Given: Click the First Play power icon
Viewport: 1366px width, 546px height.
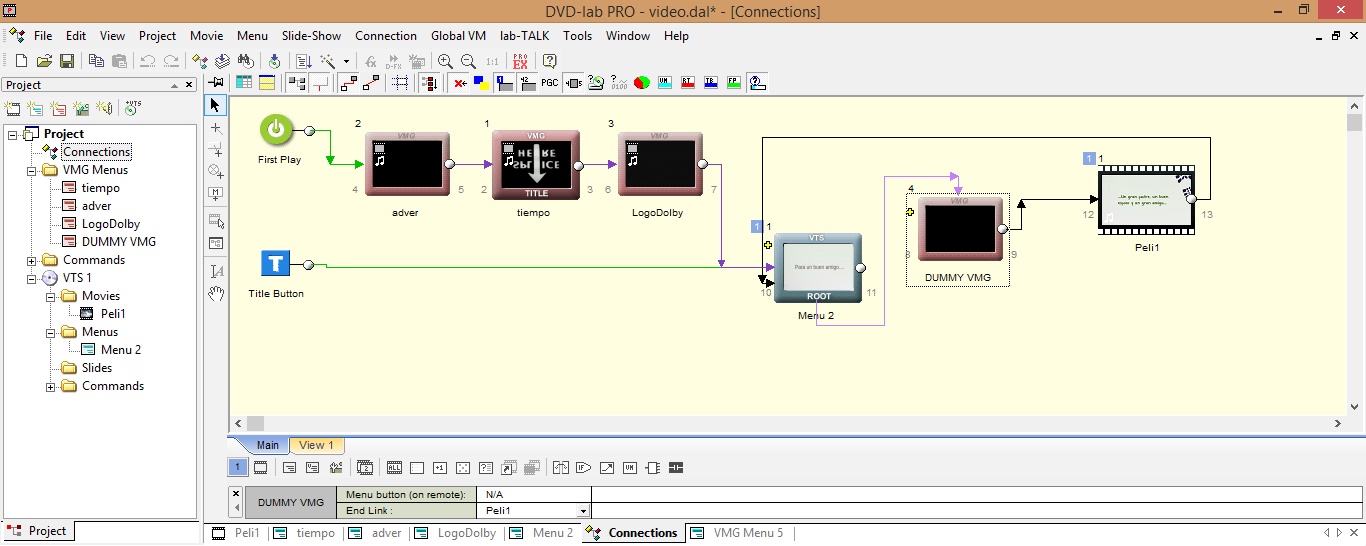Looking at the screenshot, I should 277,130.
